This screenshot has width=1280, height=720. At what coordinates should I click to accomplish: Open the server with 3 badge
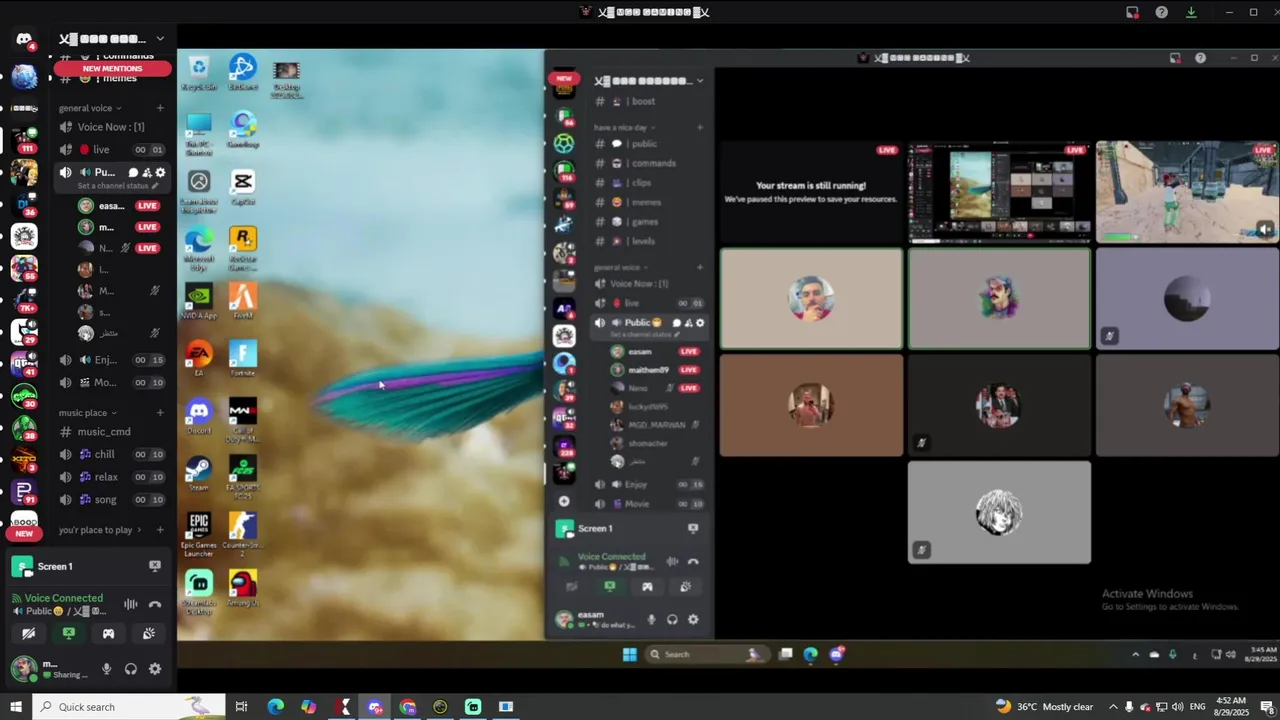coord(24,460)
